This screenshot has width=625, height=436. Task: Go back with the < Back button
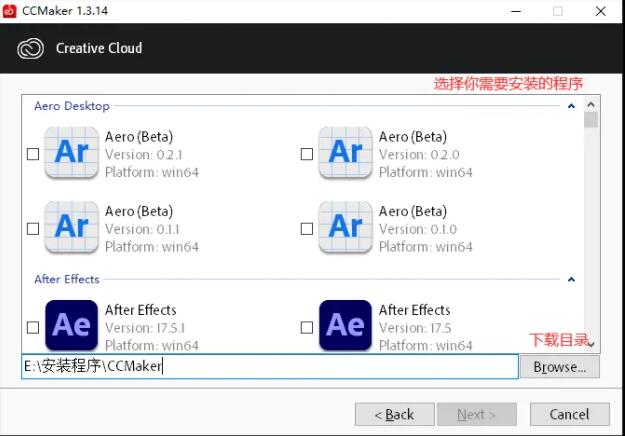point(395,414)
